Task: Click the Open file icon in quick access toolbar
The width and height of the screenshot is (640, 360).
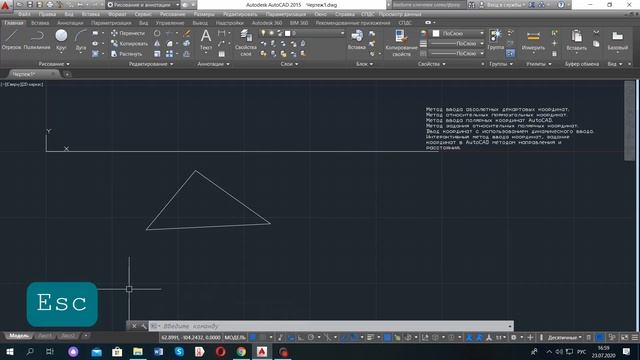Action: pos(20,5)
